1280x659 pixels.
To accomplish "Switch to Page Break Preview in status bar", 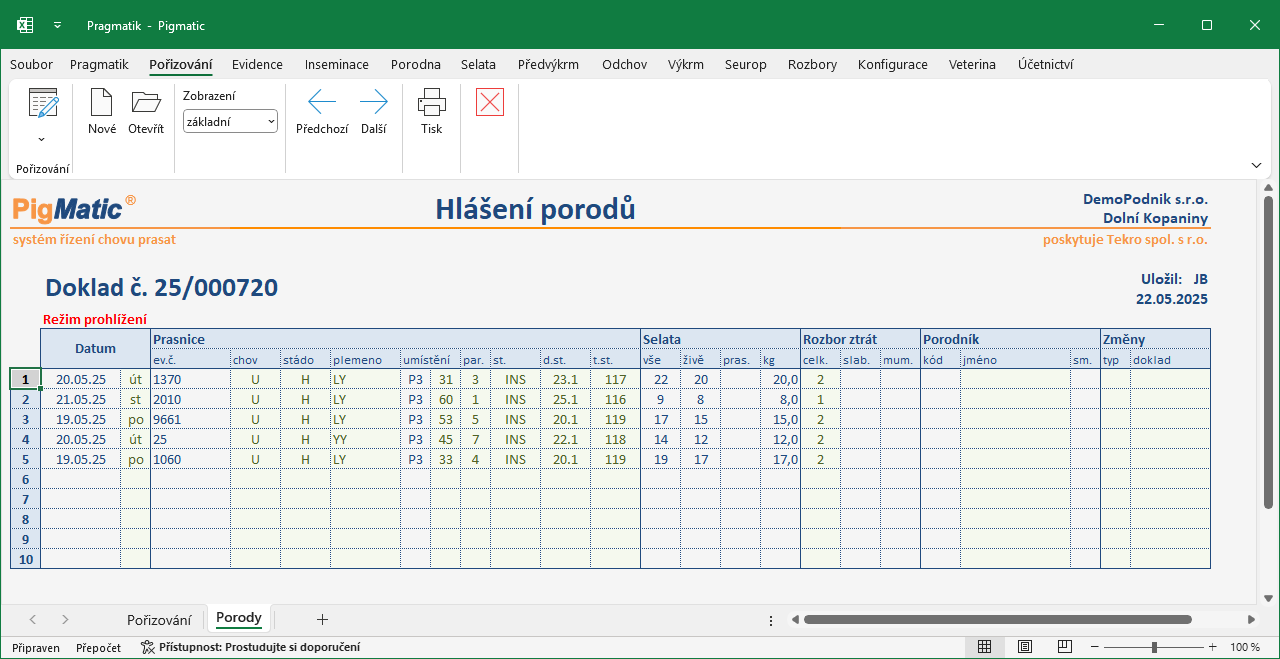I will [1065, 647].
